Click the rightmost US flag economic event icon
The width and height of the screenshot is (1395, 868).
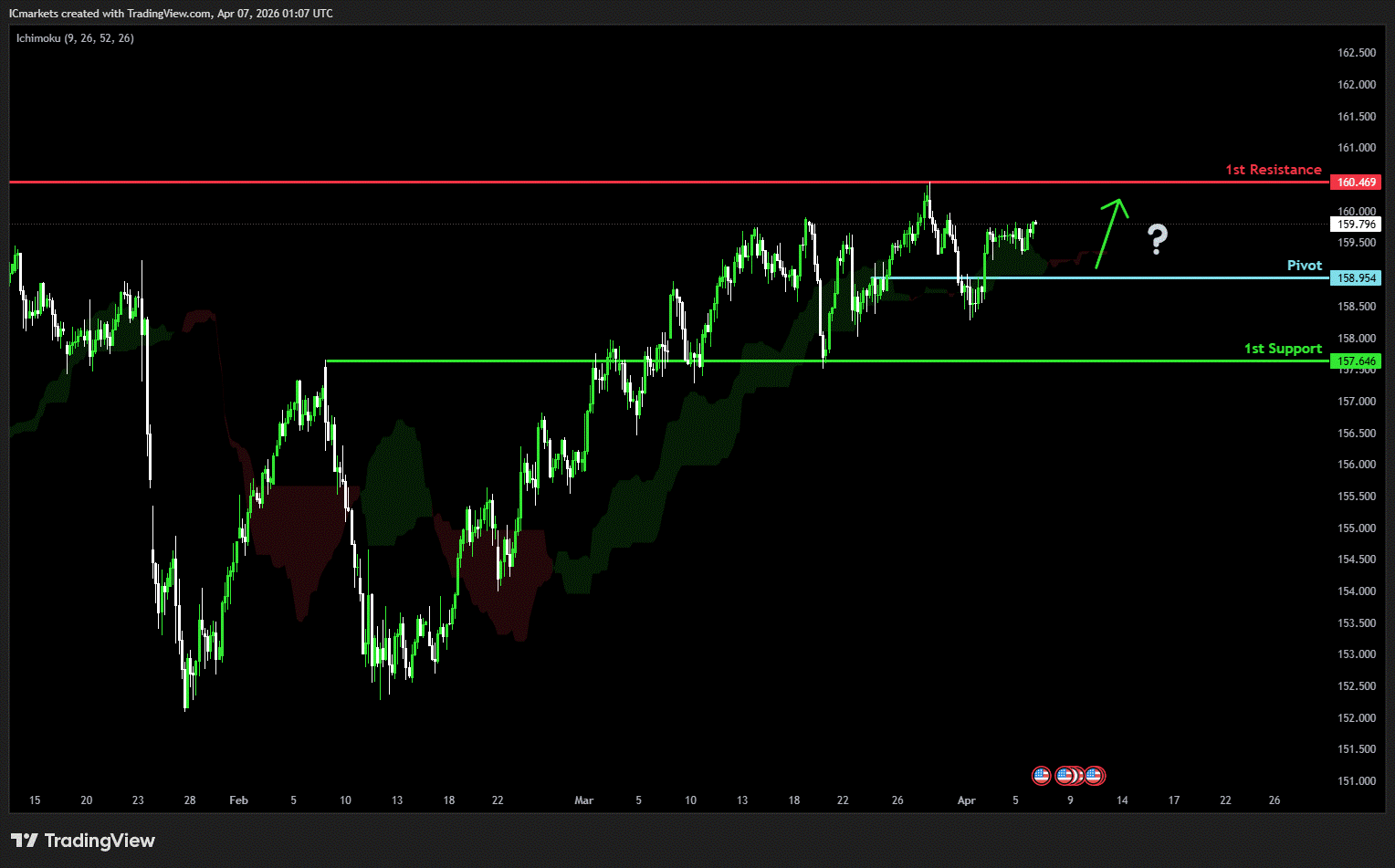(x=1095, y=776)
